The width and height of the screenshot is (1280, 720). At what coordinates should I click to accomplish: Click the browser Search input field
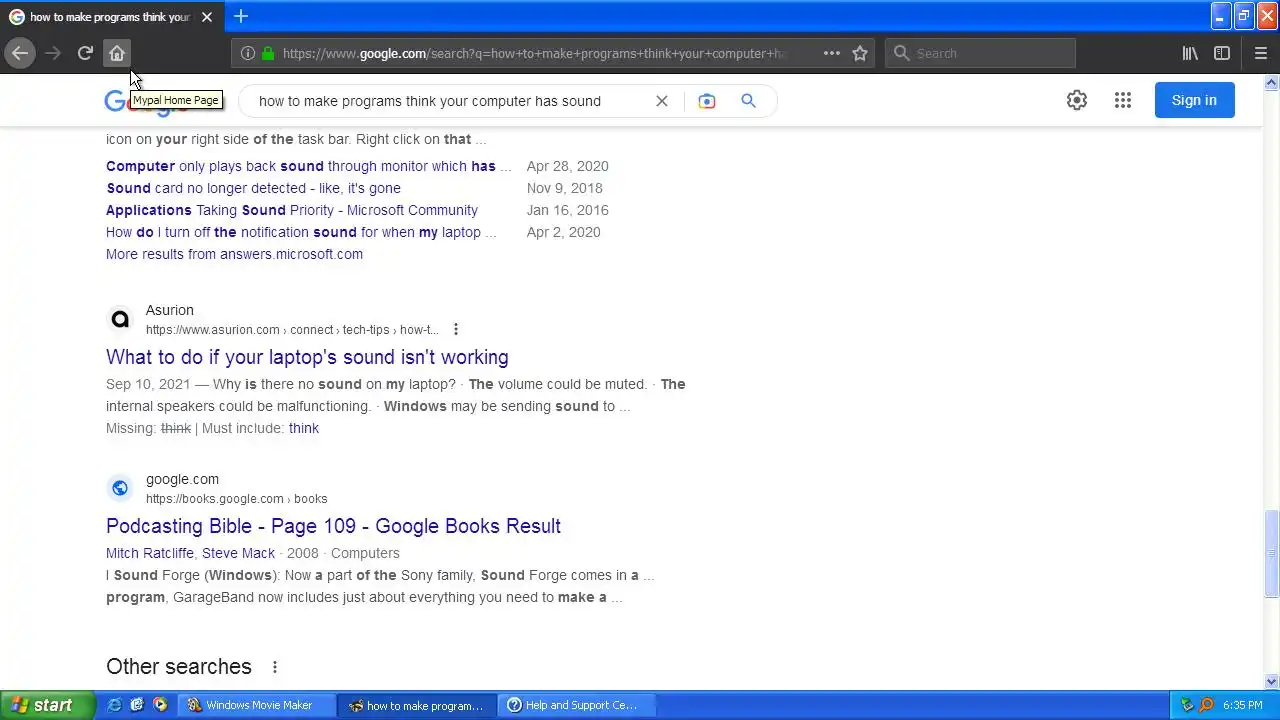click(980, 53)
